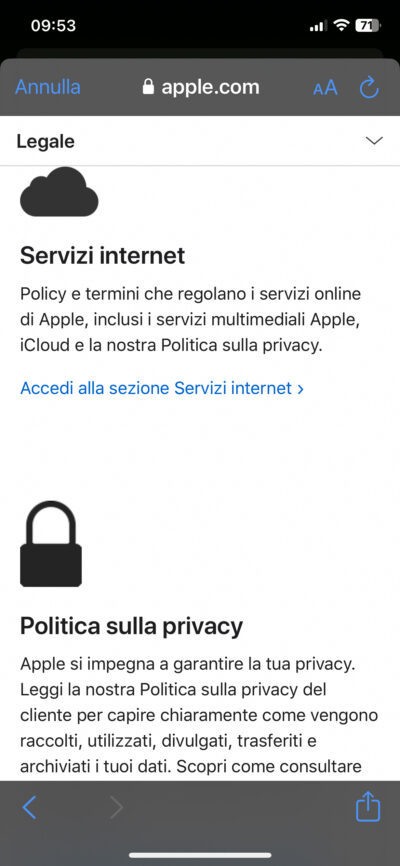Viewport: 400px width, 866px height.
Task: Tap the cellular signal bars icon
Action: click(x=318, y=26)
